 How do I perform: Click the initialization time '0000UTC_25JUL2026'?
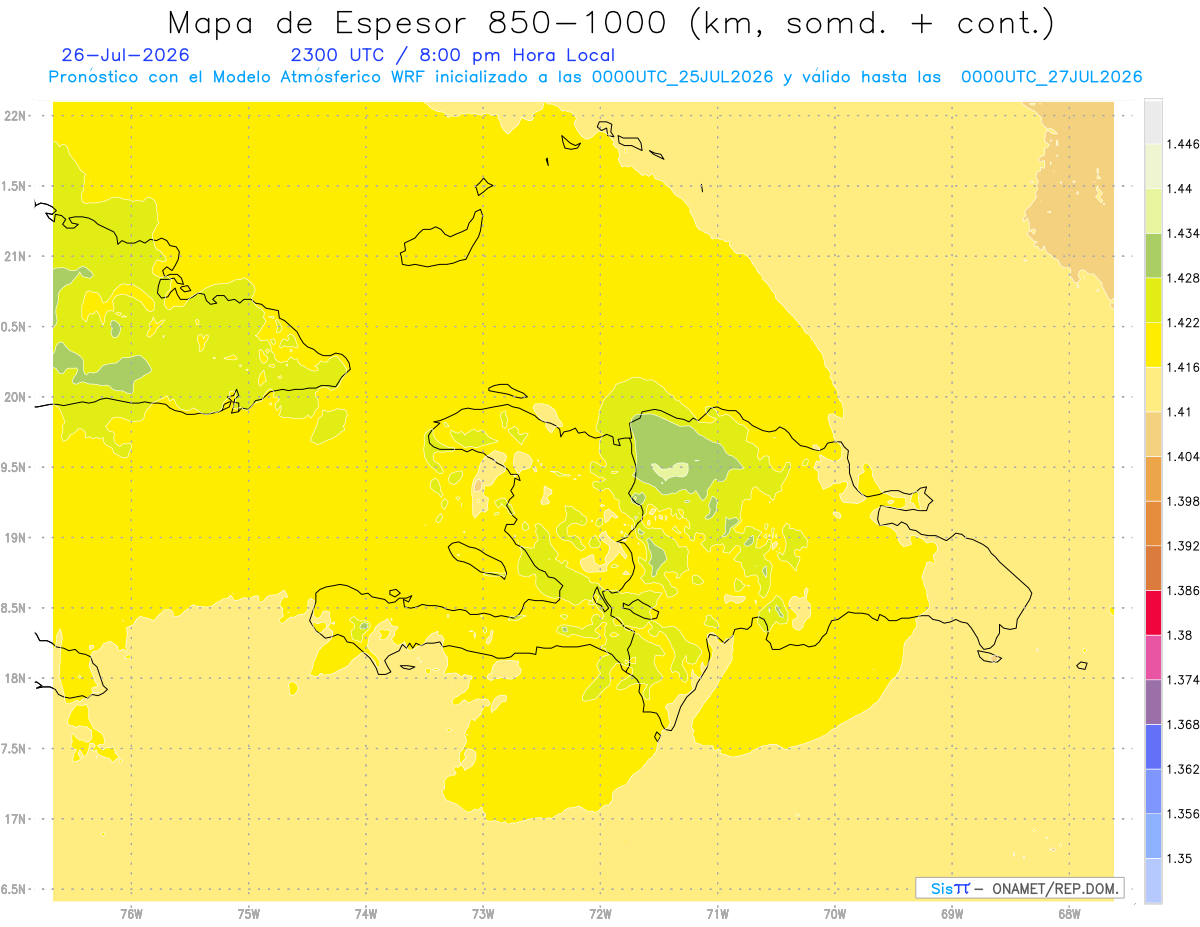(683, 77)
